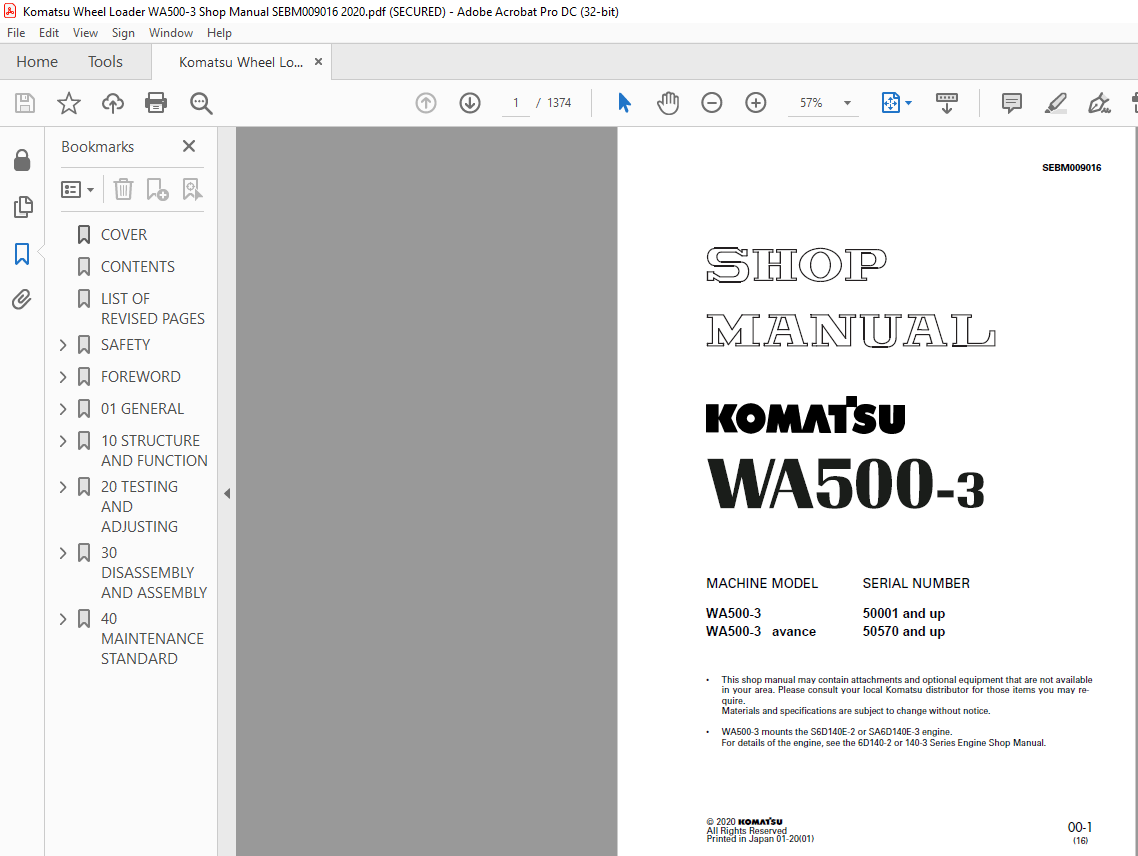Open fit page options dropdown arrow

(x=909, y=103)
